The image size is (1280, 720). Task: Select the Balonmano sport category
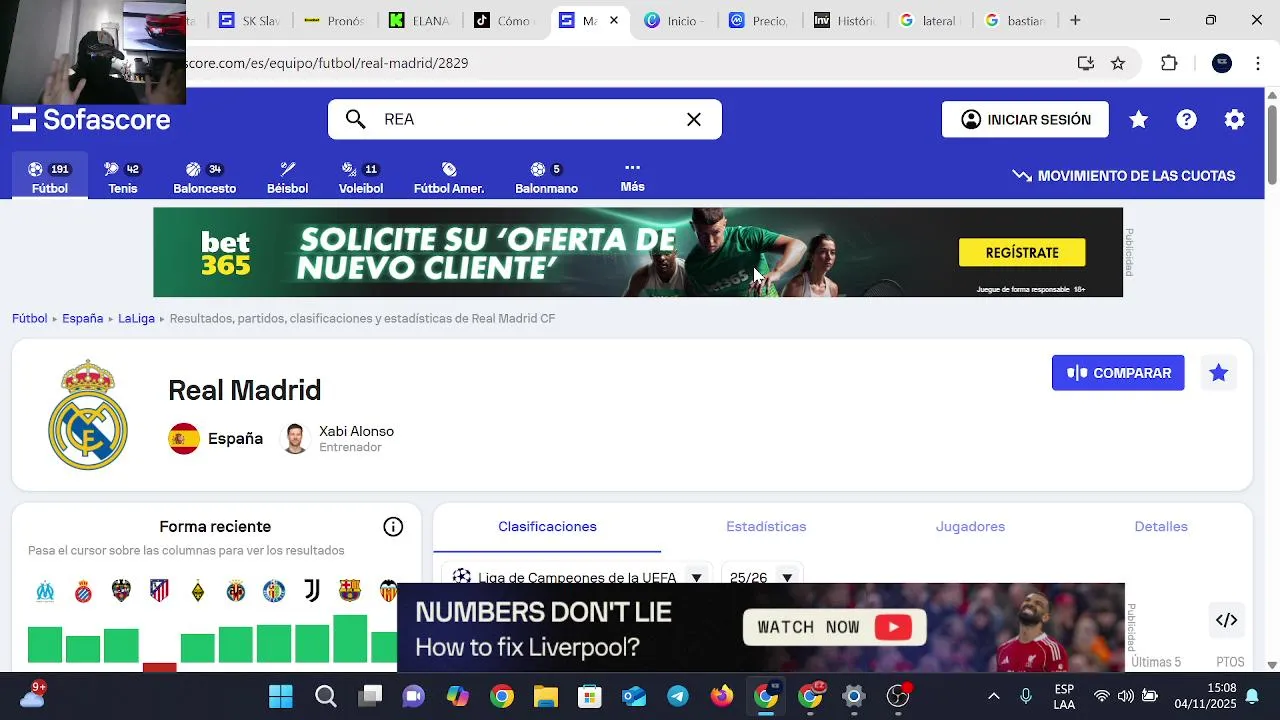(x=546, y=177)
